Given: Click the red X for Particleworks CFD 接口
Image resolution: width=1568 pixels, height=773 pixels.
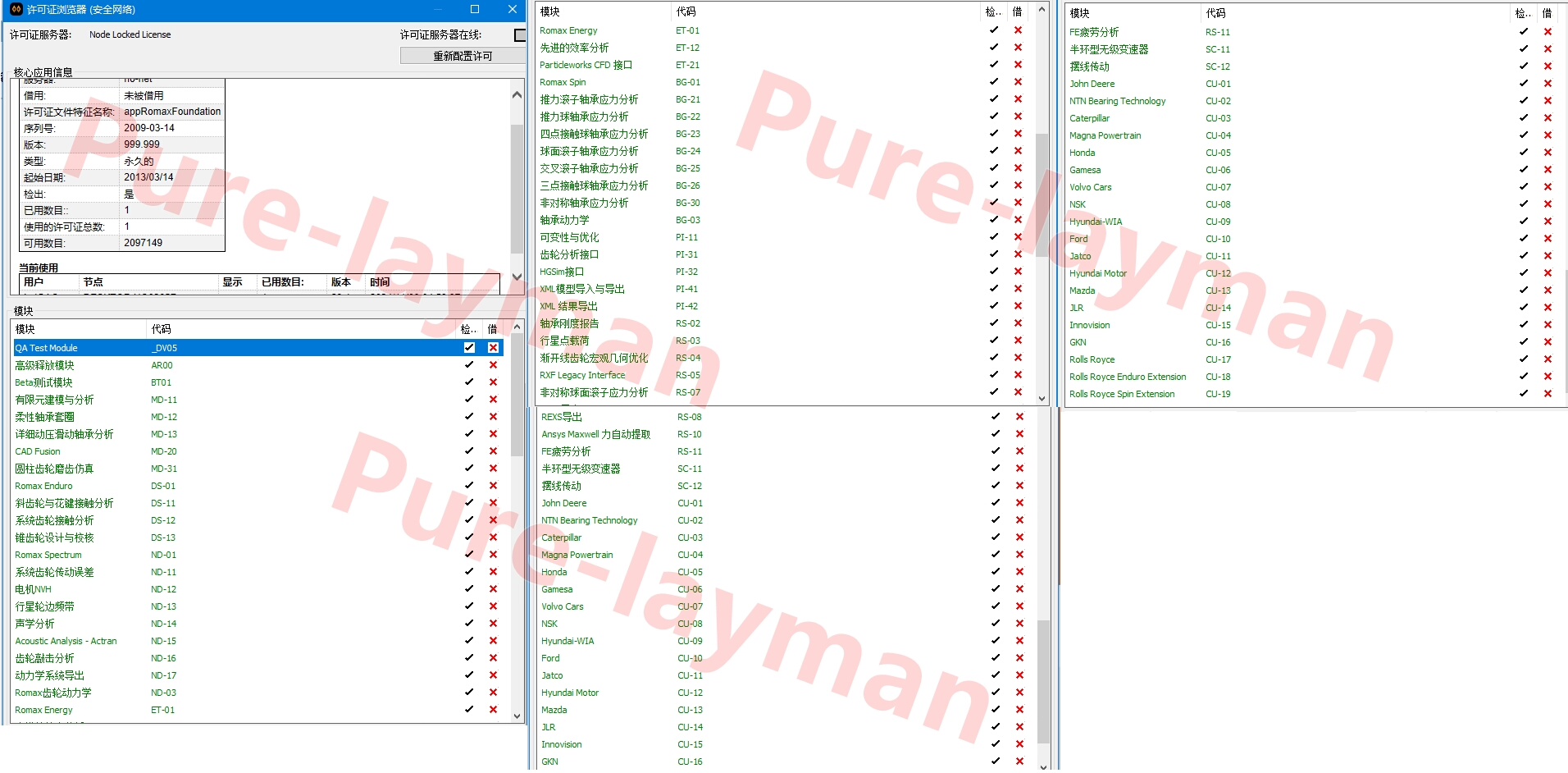Looking at the screenshot, I should click(x=1018, y=65).
